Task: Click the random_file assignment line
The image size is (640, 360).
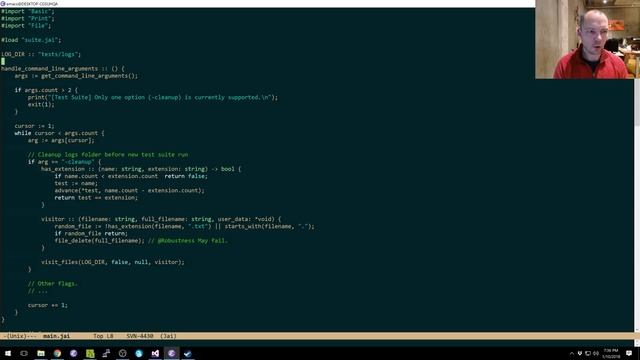Action: pos(184,227)
